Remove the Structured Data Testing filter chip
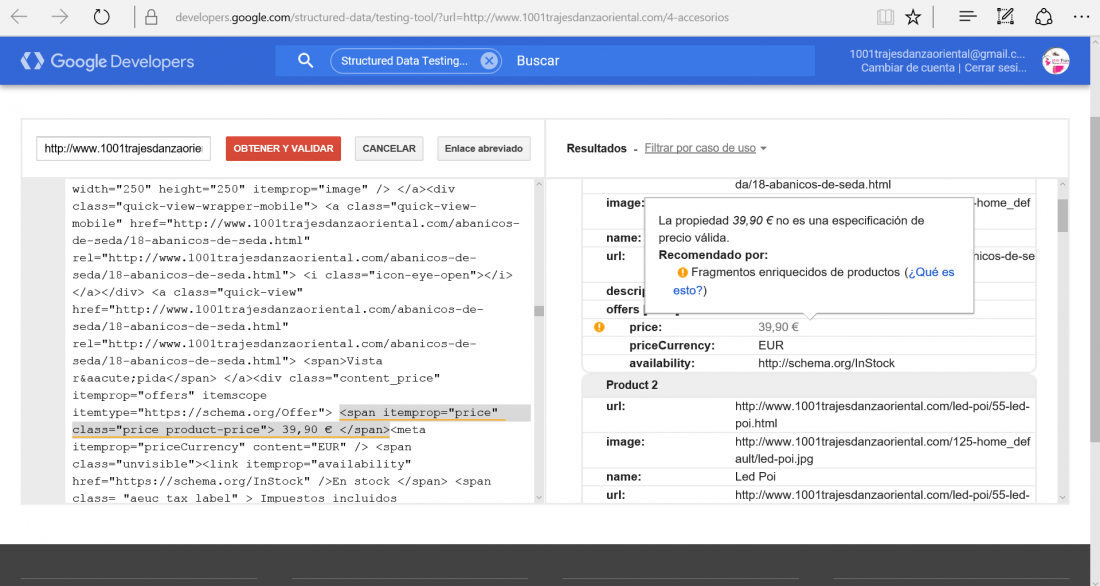The height and width of the screenshot is (586, 1100). click(x=489, y=61)
